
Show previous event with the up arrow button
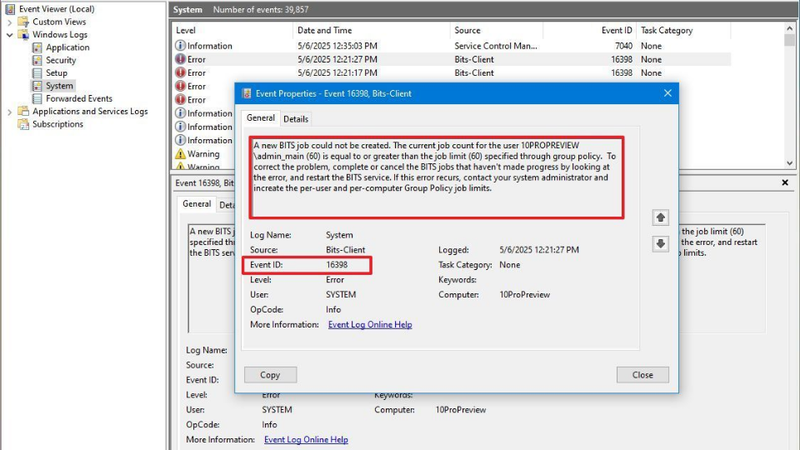(660, 217)
